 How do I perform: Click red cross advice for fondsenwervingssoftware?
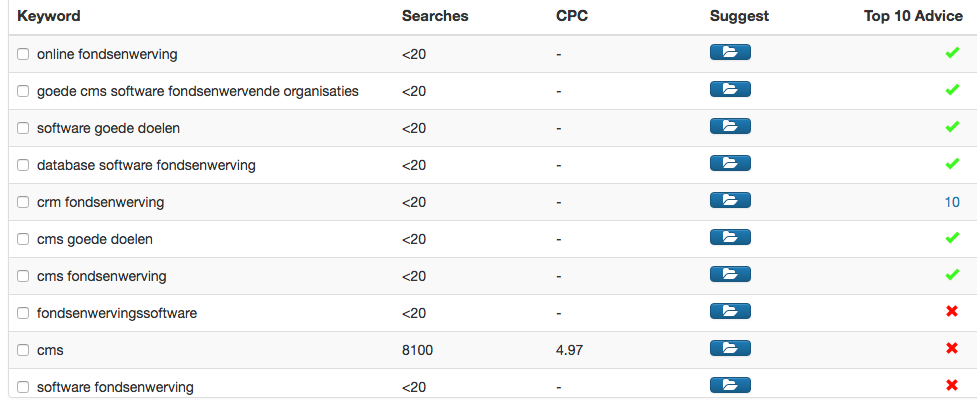pos(951,312)
